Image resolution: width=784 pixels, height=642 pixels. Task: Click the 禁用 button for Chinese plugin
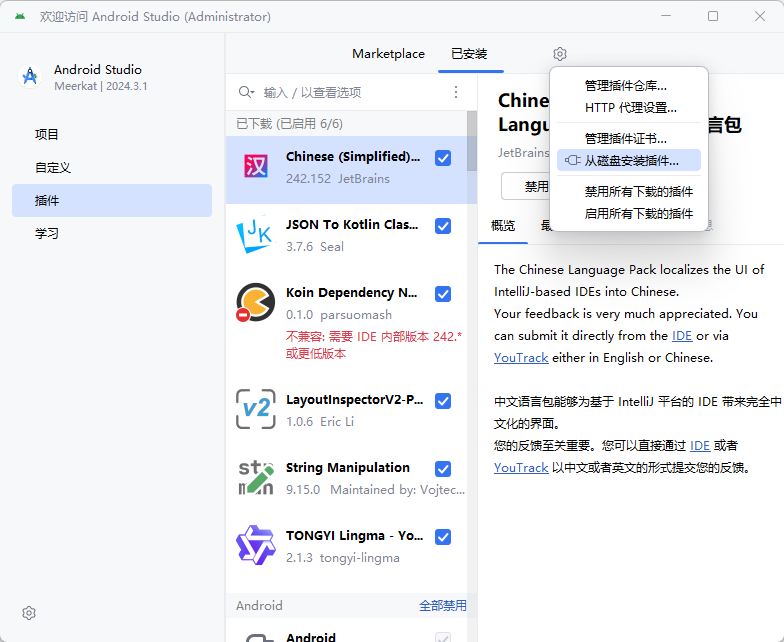point(526,186)
